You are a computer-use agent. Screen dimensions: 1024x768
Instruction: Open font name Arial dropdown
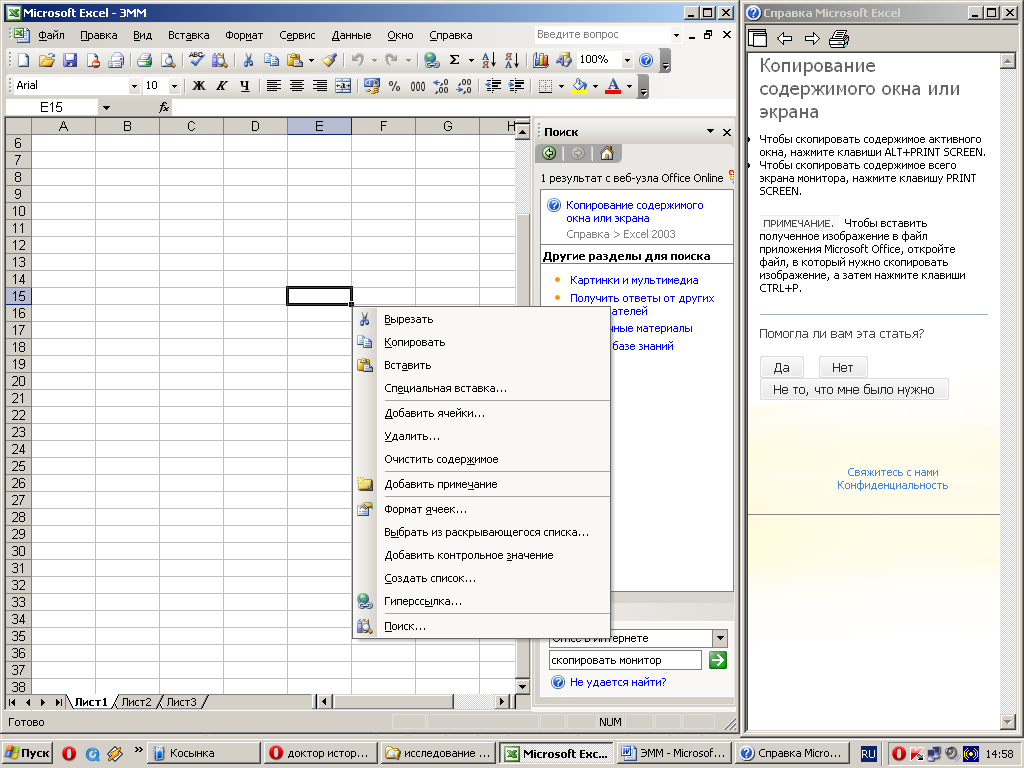[134, 86]
